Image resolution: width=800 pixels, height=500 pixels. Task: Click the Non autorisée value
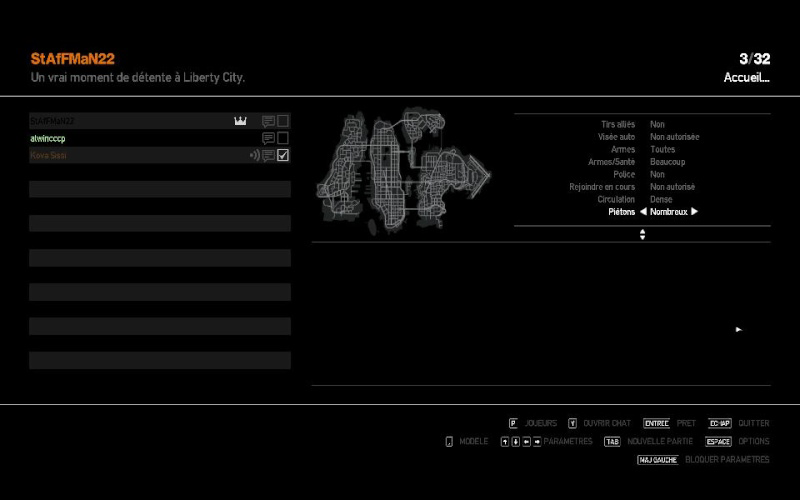(674, 137)
